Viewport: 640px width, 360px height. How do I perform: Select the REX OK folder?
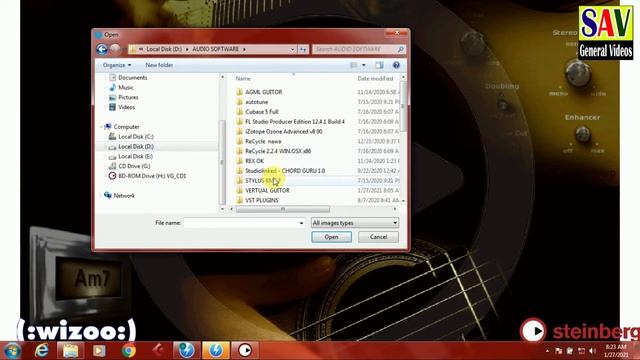tap(254, 161)
